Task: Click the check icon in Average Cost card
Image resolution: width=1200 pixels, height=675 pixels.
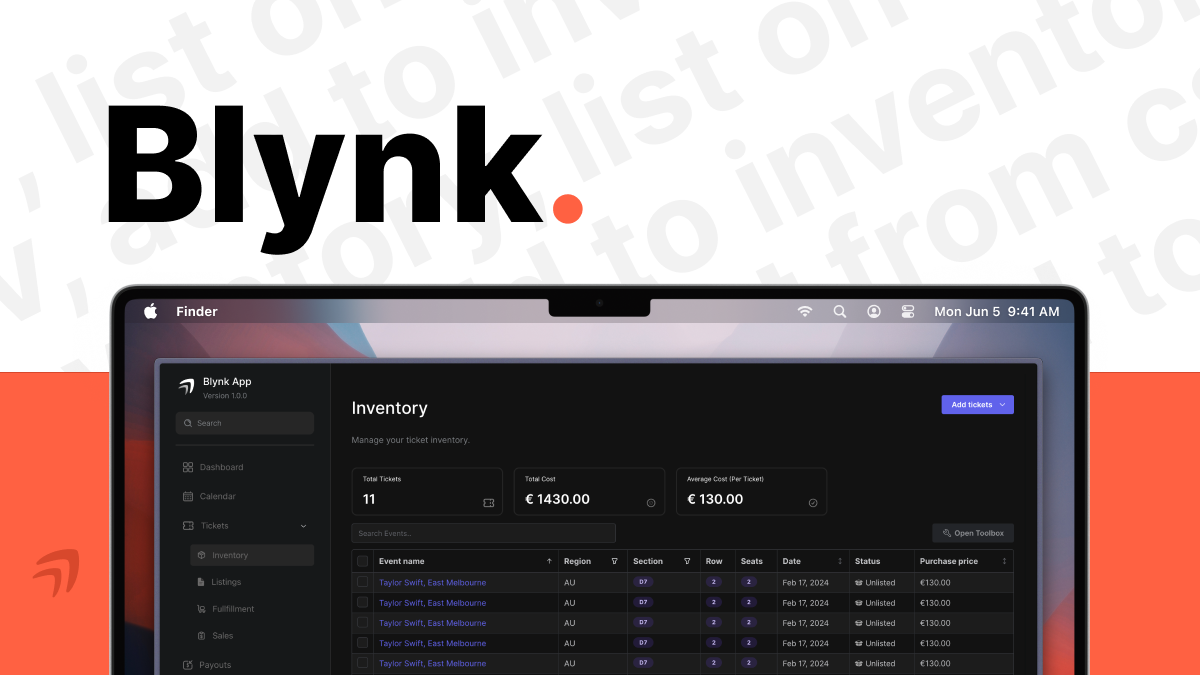Action: (813, 503)
